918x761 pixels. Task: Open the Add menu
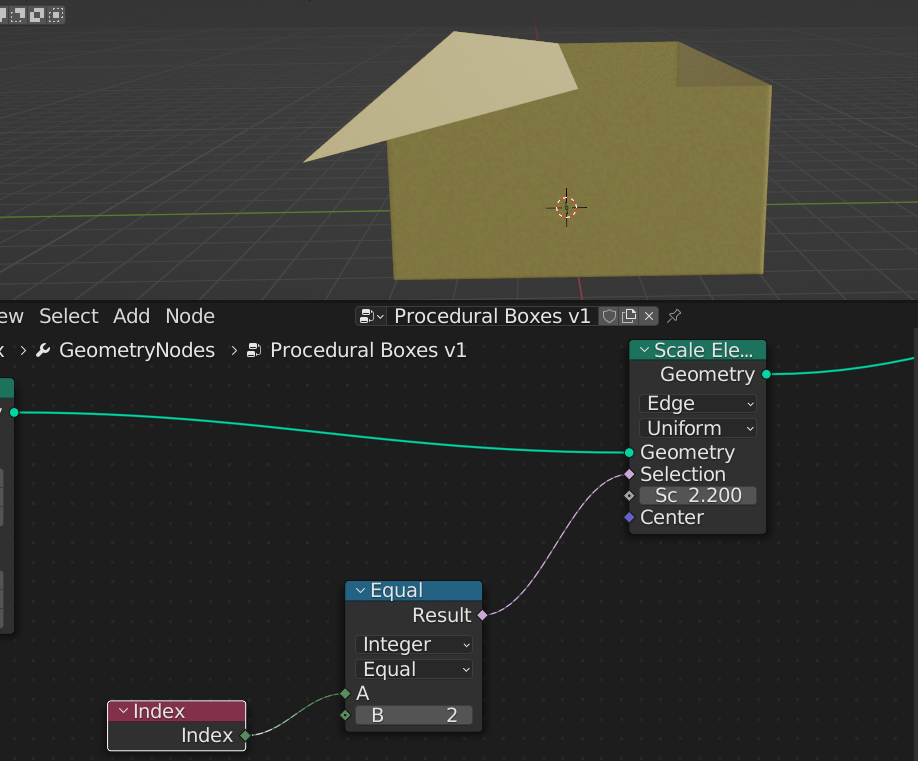click(x=132, y=316)
